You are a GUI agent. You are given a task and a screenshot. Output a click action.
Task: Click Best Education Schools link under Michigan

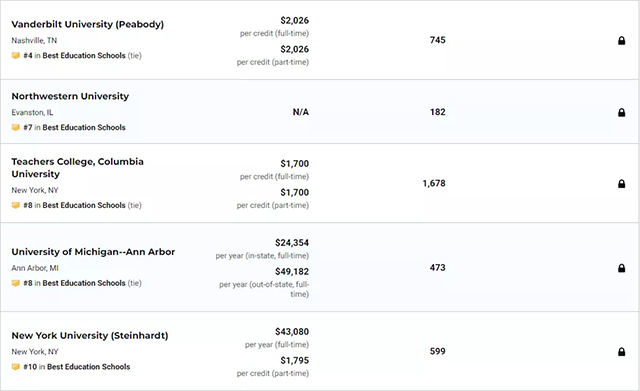[84, 283]
